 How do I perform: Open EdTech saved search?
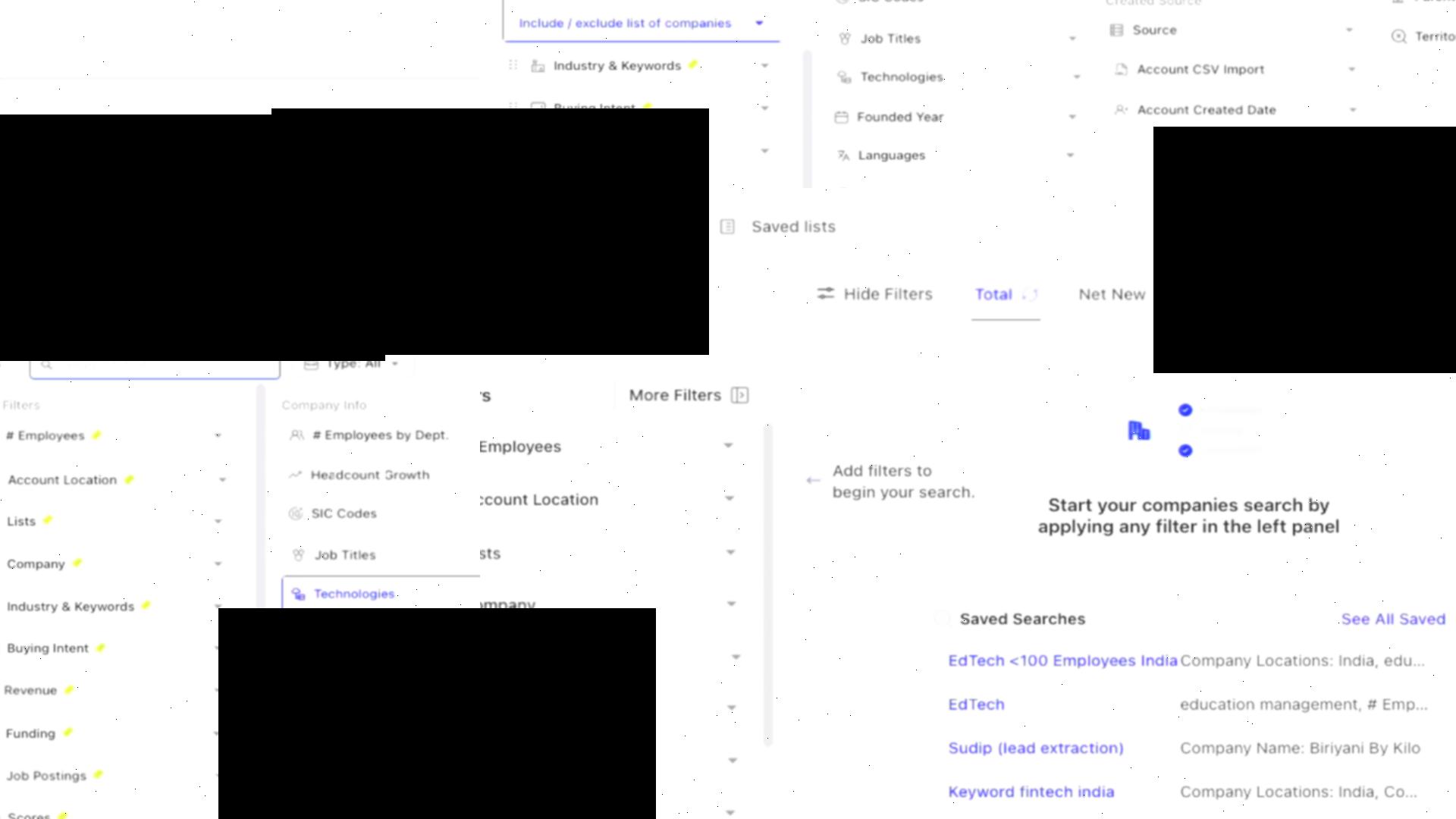click(x=975, y=704)
